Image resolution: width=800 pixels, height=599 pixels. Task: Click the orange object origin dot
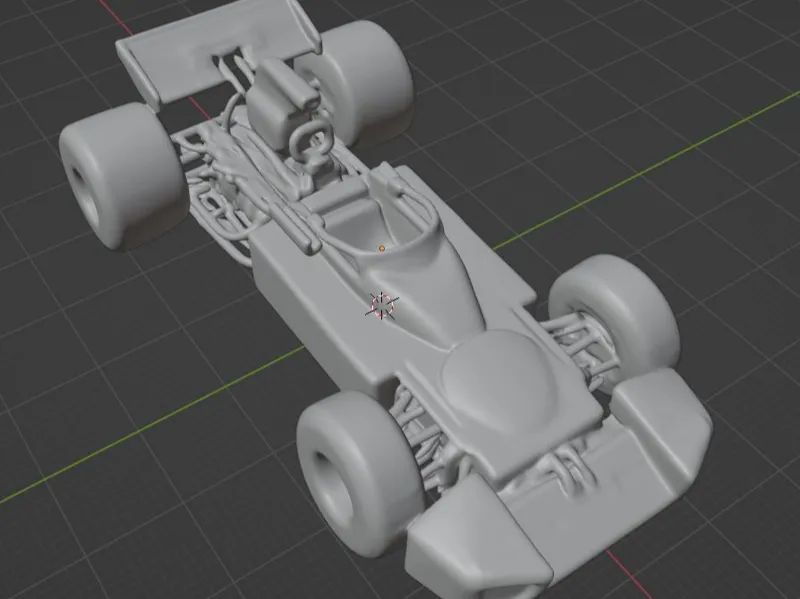[382, 248]
